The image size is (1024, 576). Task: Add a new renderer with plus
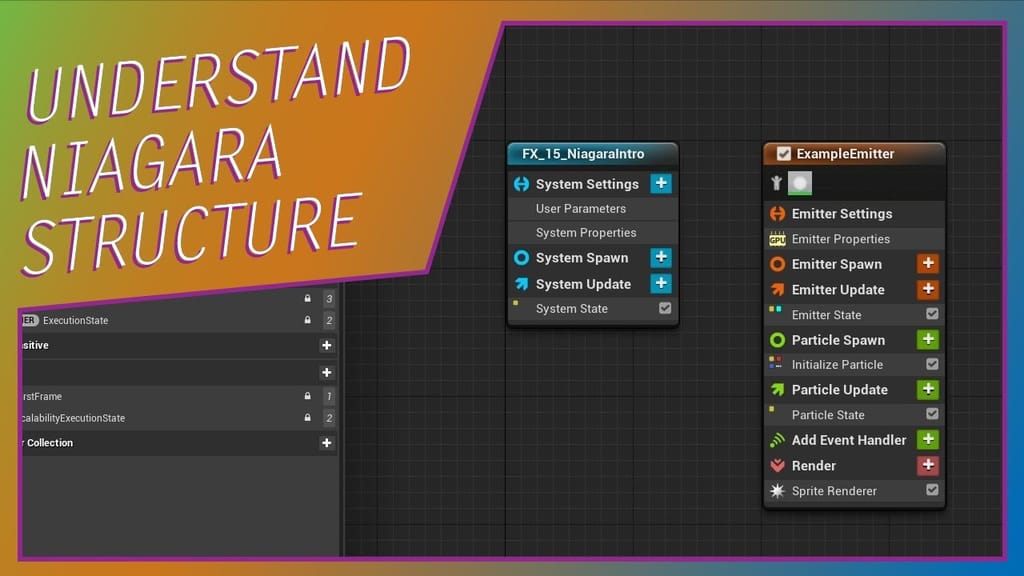928,465
